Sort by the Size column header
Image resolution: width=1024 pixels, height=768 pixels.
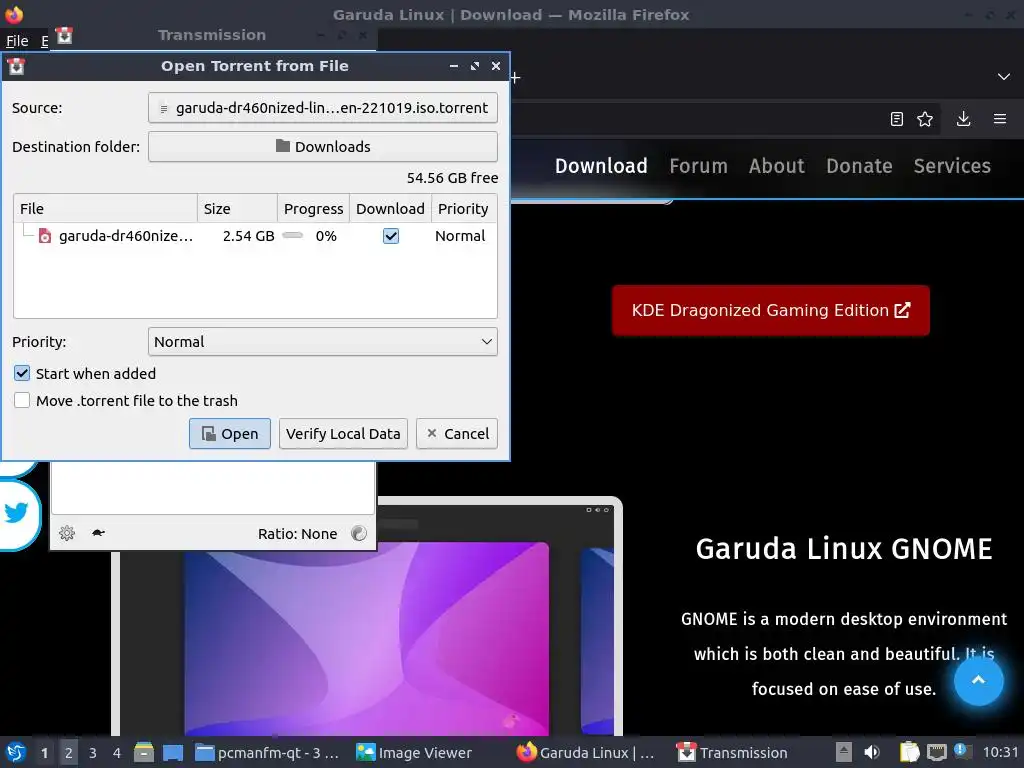(x=237, y=208)
